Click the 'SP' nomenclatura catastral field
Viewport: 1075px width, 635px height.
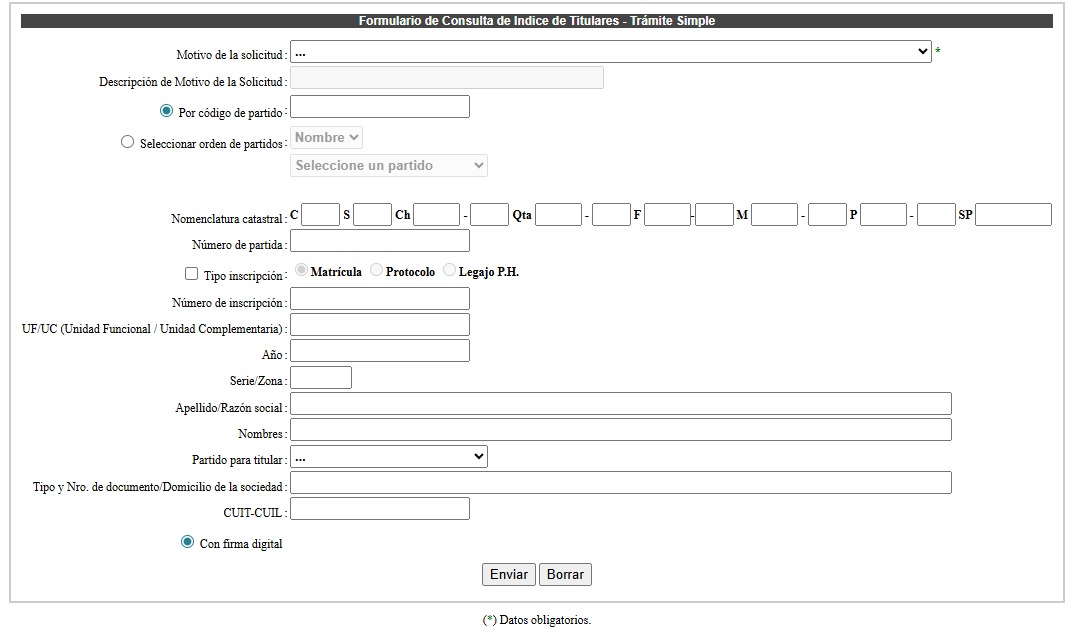pyautogui.click(x=1012, y=215)
